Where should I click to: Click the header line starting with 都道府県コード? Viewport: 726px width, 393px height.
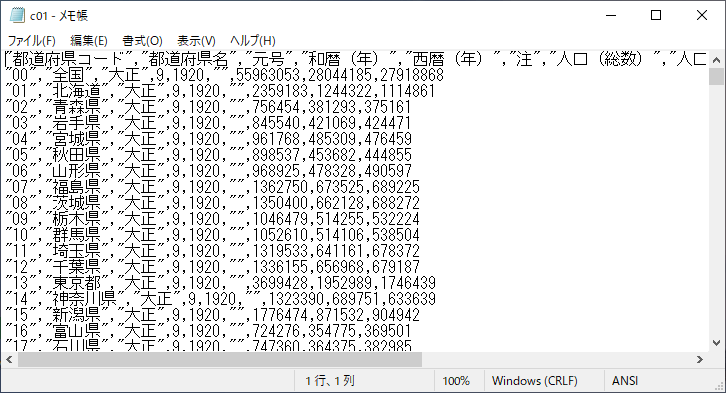pyautogui.click(x=356, y=59)
